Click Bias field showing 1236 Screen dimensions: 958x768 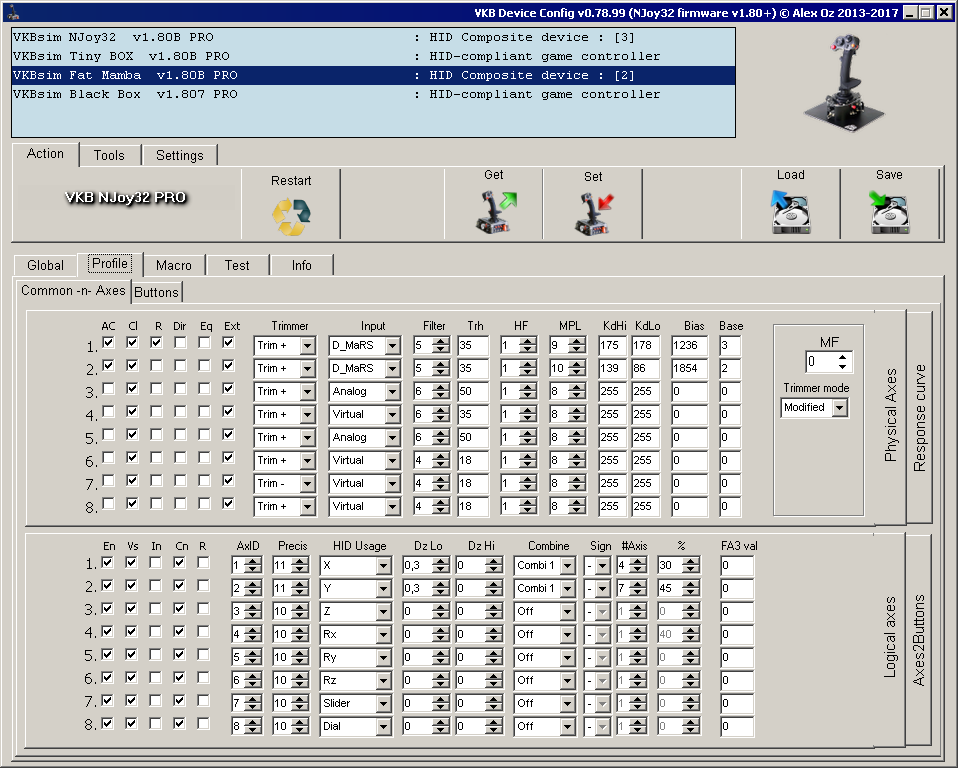point(689,345)
